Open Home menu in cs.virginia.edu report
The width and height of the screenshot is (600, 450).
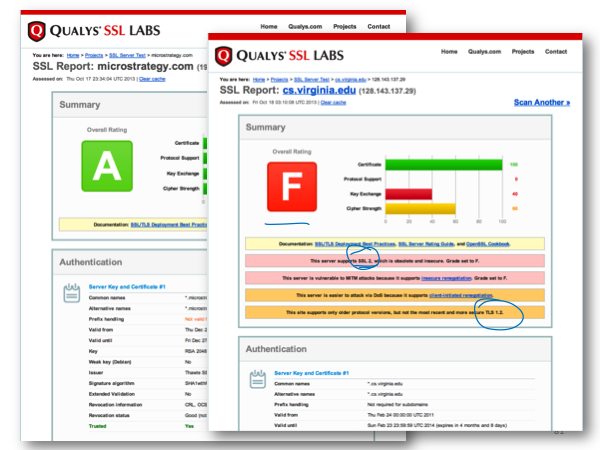click(449, 52)
